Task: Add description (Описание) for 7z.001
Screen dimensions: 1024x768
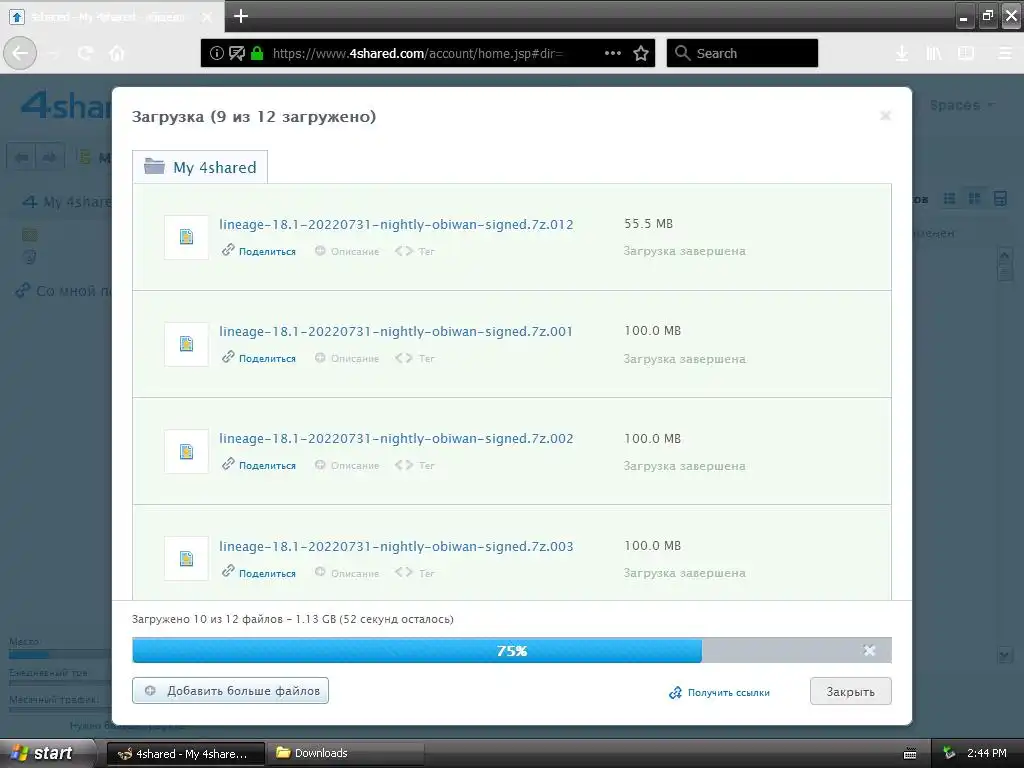Action: point(347,359)
